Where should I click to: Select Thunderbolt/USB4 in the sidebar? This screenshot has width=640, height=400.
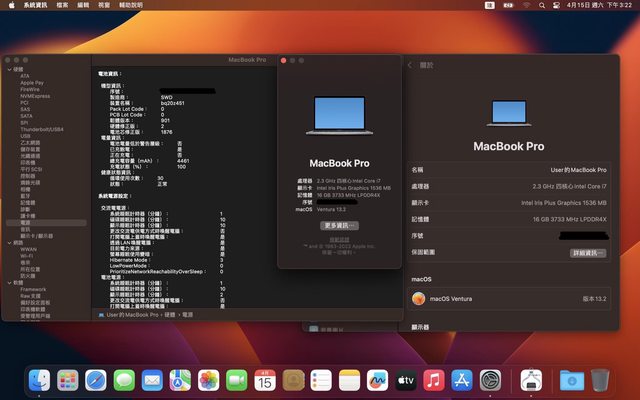[x=42, y=129]
